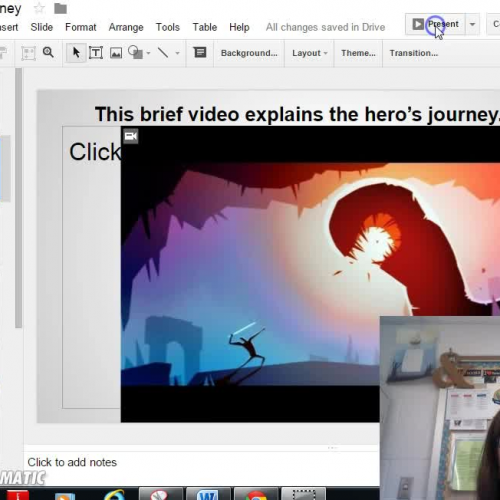The height and width of the screenshot is (500, 500).
Task: Expand the line tool dropdown arrow
Action: point(177,53)
